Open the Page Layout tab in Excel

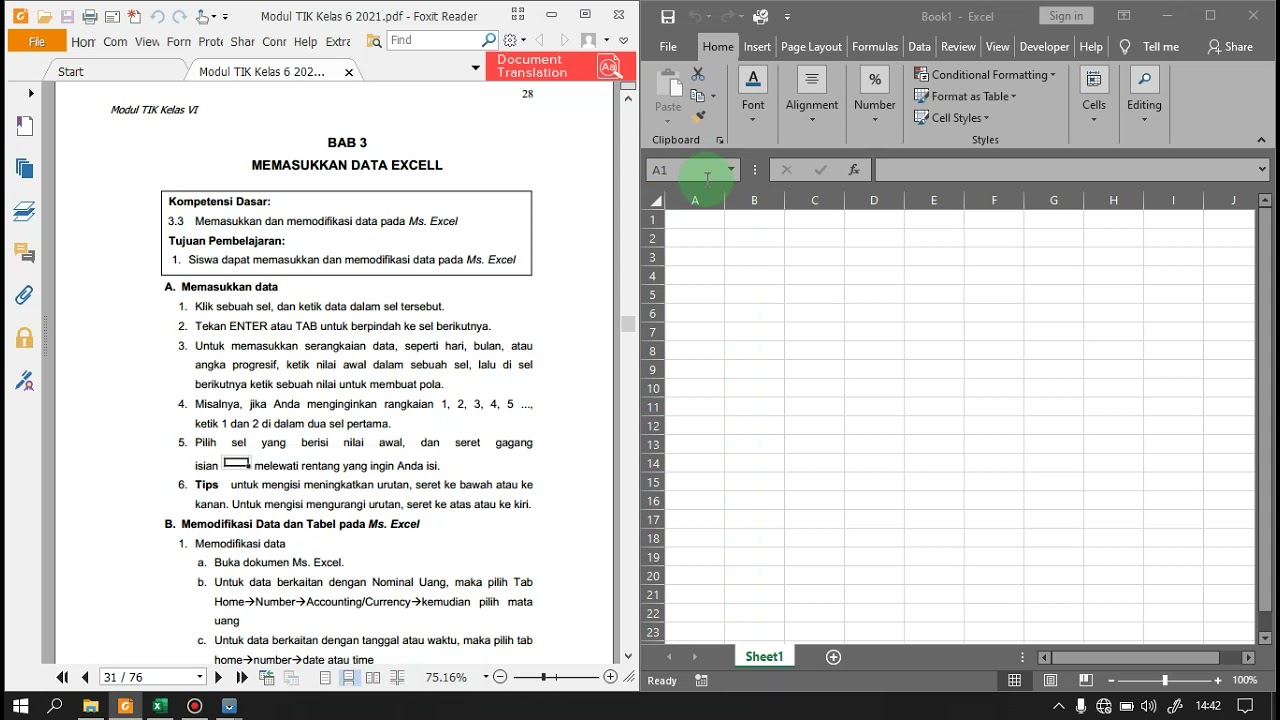click(811, 47)
